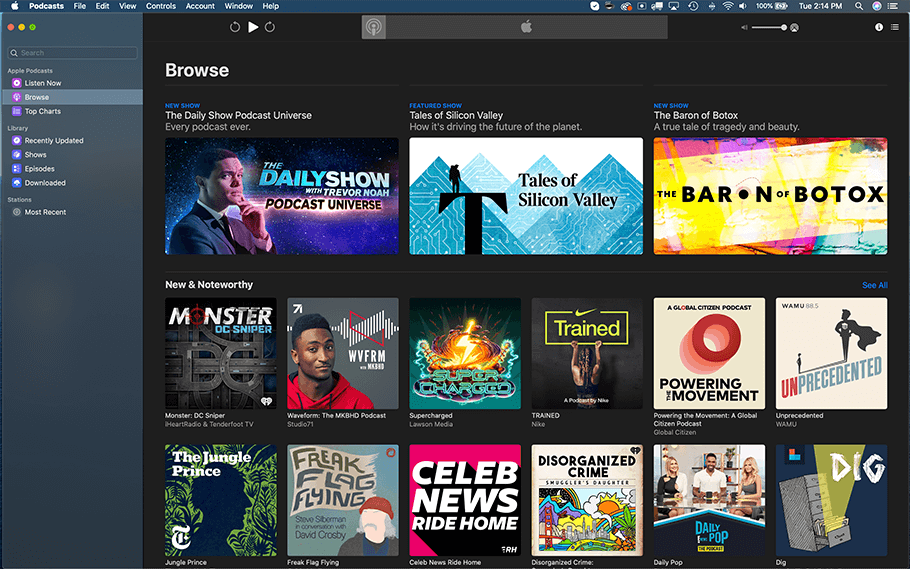Open Episodes library section

[72, 169]
